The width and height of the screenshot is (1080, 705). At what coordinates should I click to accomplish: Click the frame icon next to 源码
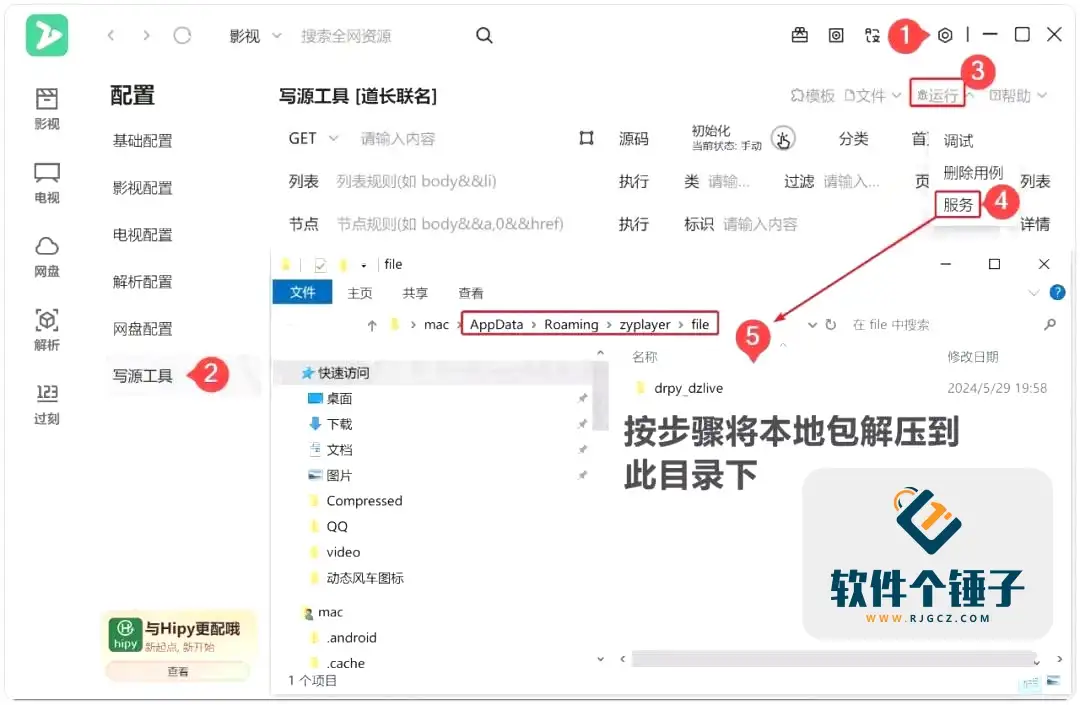[x=586, y=138]
